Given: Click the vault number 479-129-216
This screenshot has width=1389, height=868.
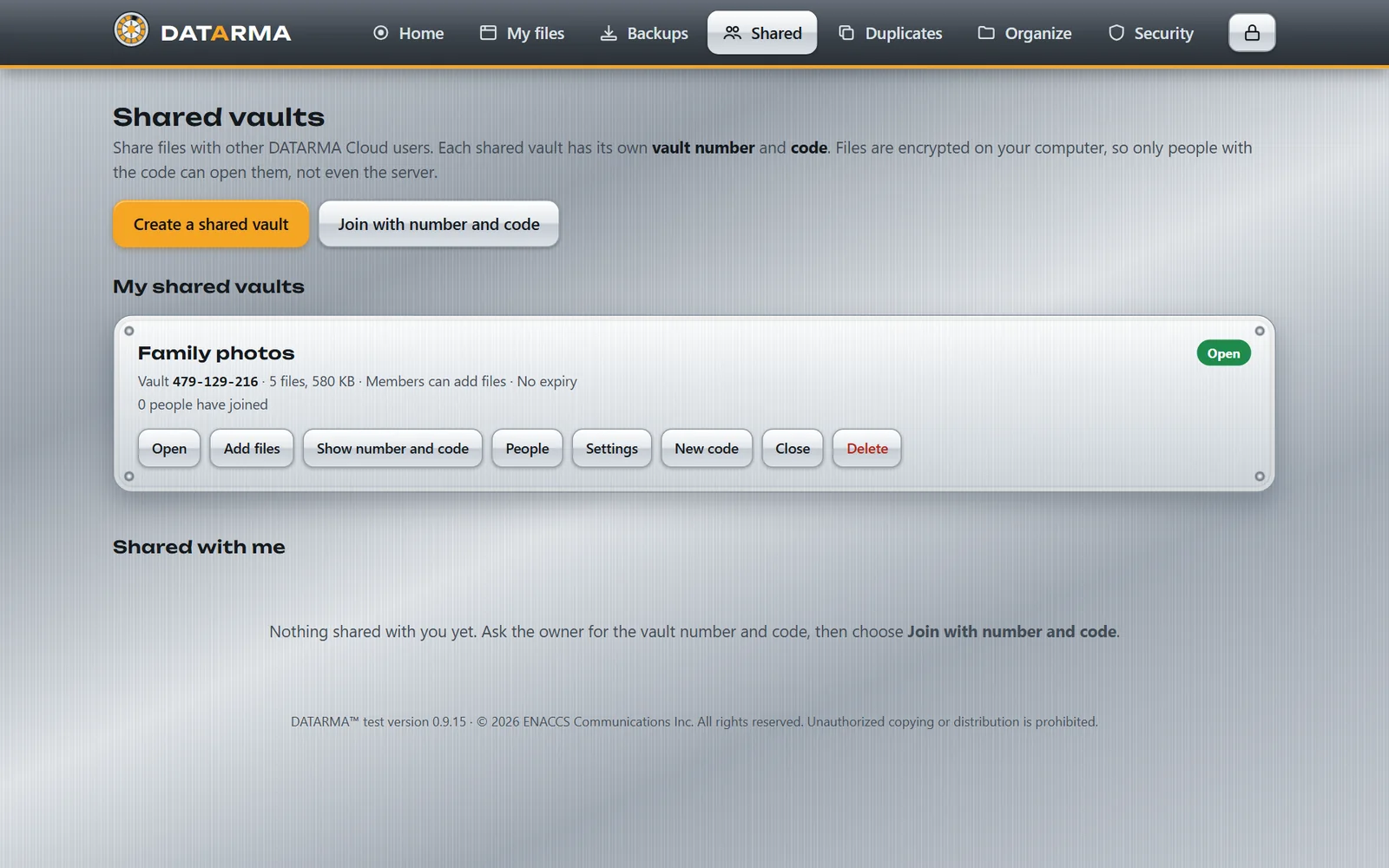Looking at the screenshot, I should [x=215, y=381].
